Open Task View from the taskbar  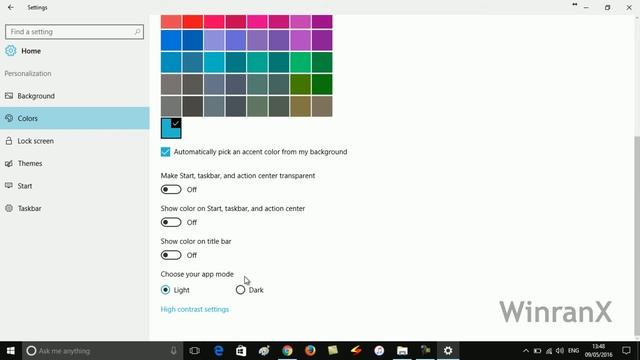coord(195,351)
